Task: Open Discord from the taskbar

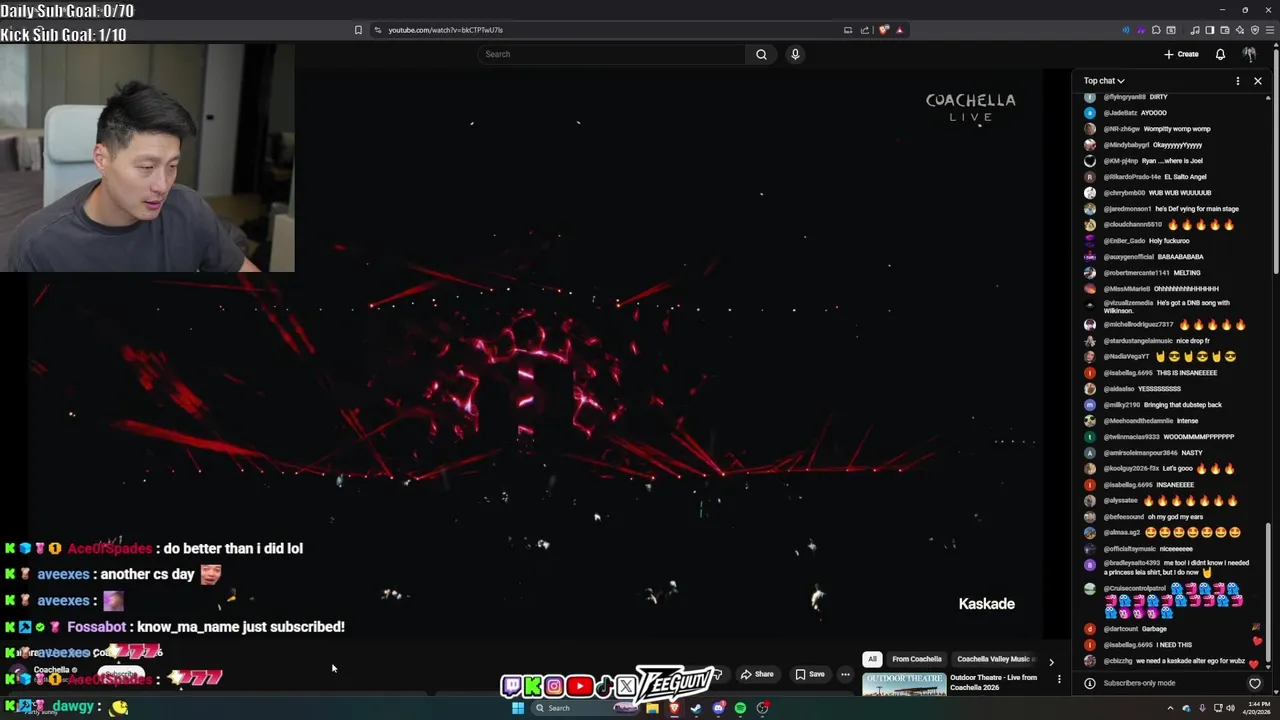Action: [718, 708]
